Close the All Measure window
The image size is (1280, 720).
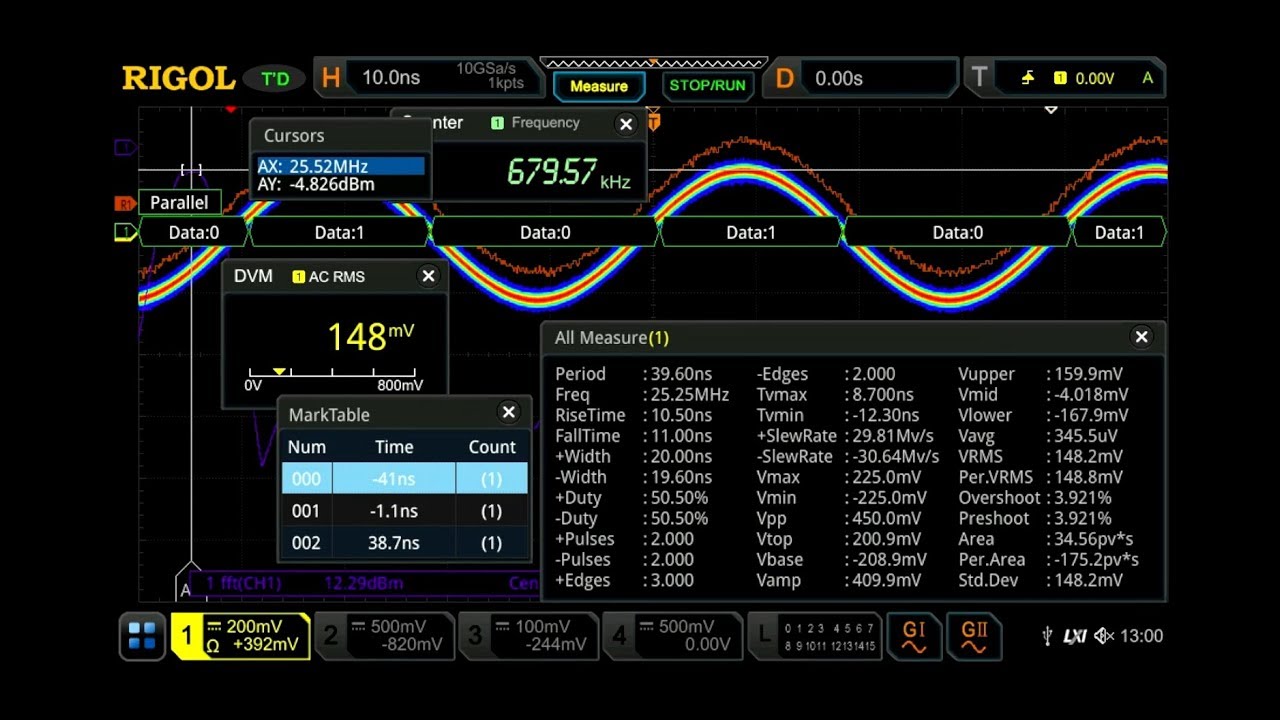click(x=1141, y=337)
